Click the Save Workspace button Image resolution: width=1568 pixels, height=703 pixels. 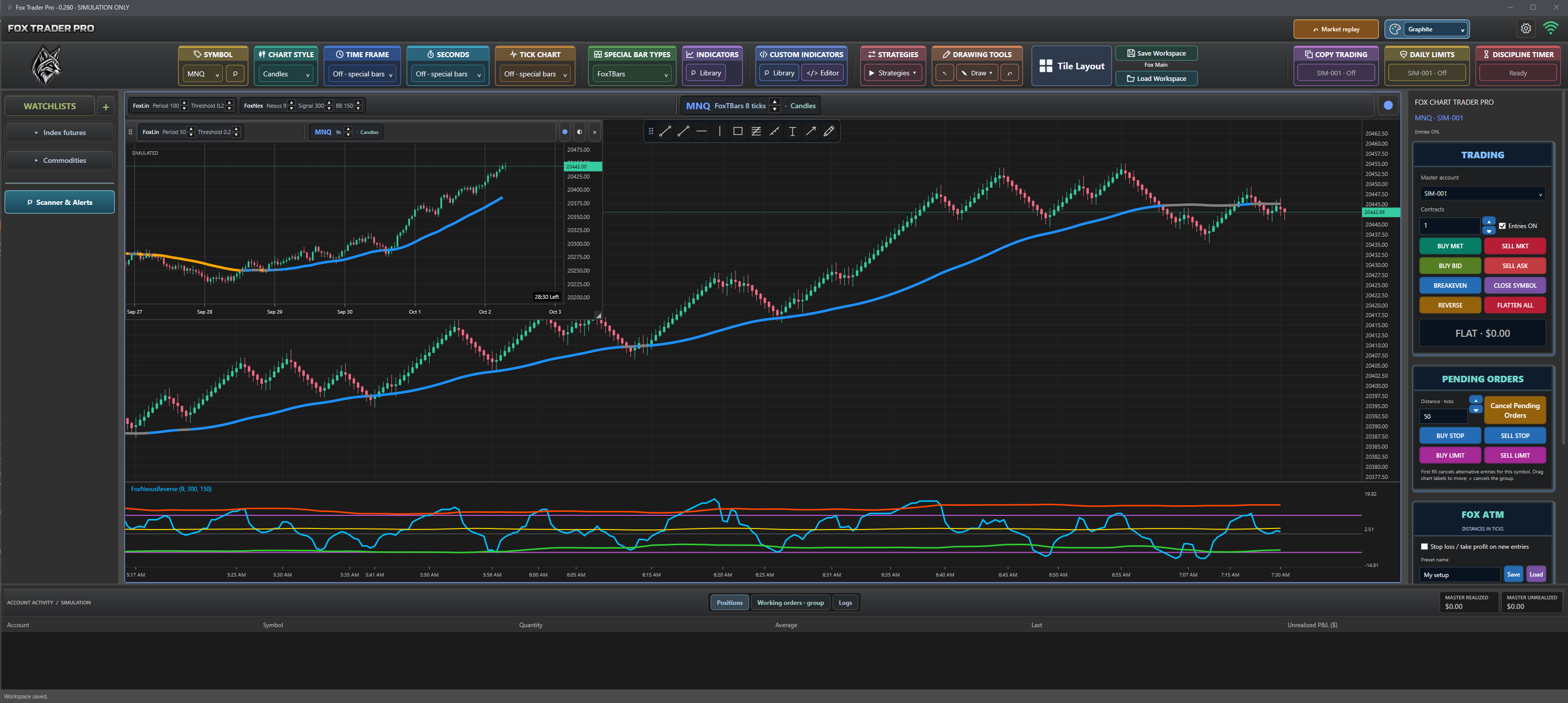click(1156, 53)
